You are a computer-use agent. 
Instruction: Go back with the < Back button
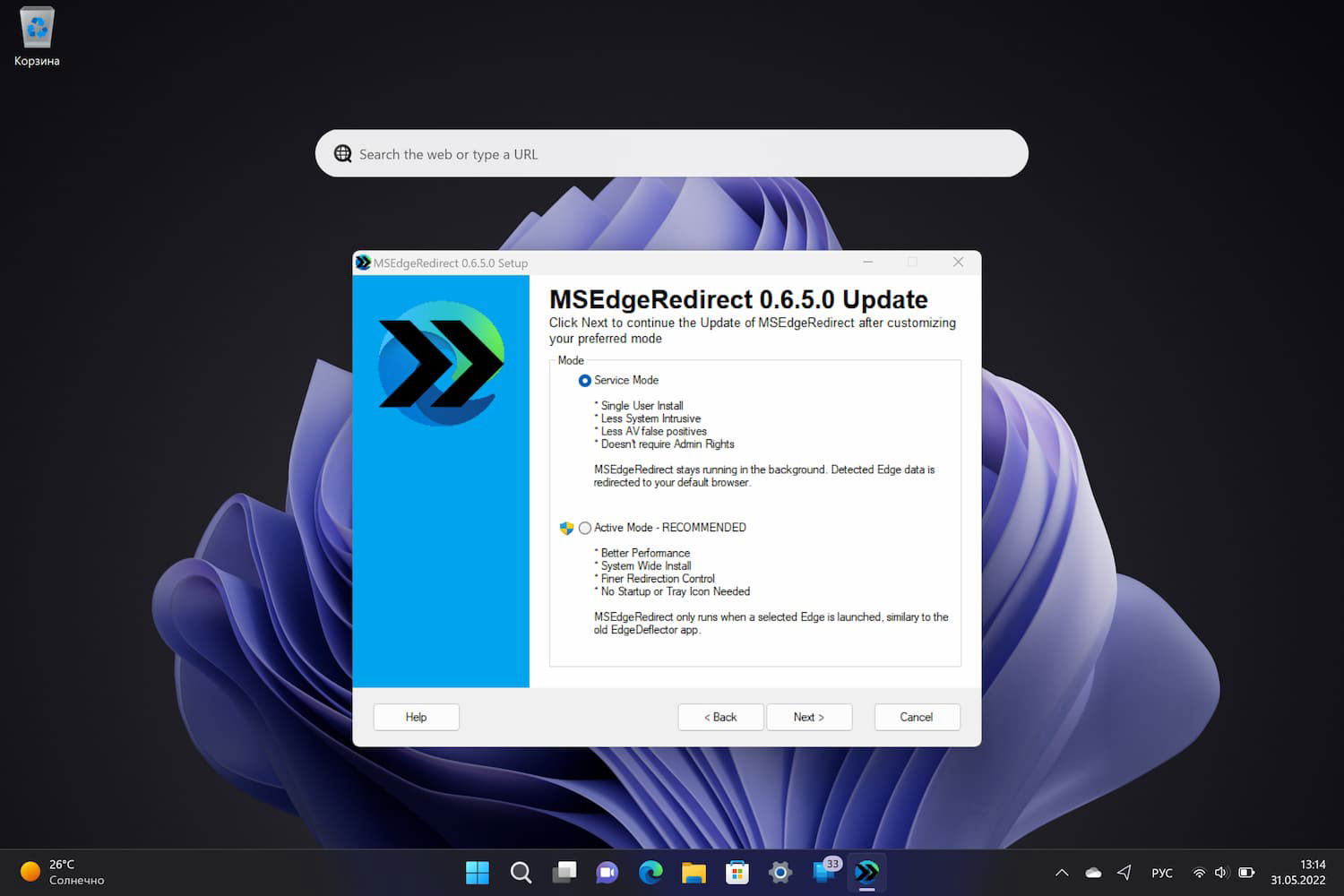point(720,717)
